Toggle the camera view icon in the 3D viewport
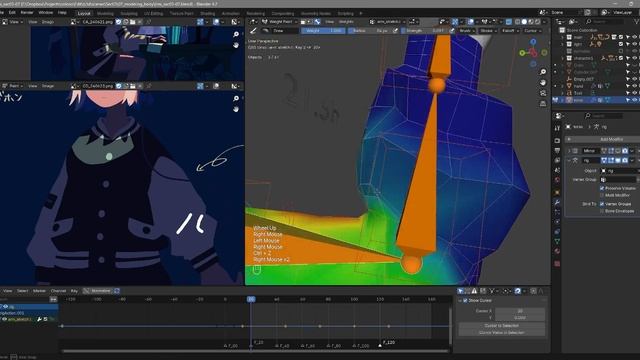This screenshot has width=640, height=360. [543, 93]
